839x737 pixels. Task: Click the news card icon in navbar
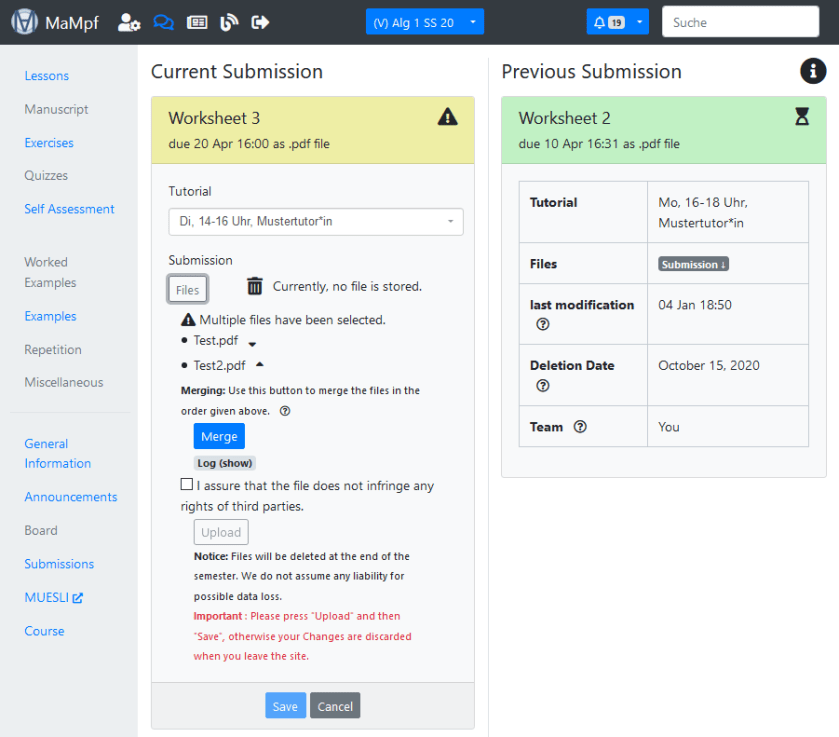(197, 22)
